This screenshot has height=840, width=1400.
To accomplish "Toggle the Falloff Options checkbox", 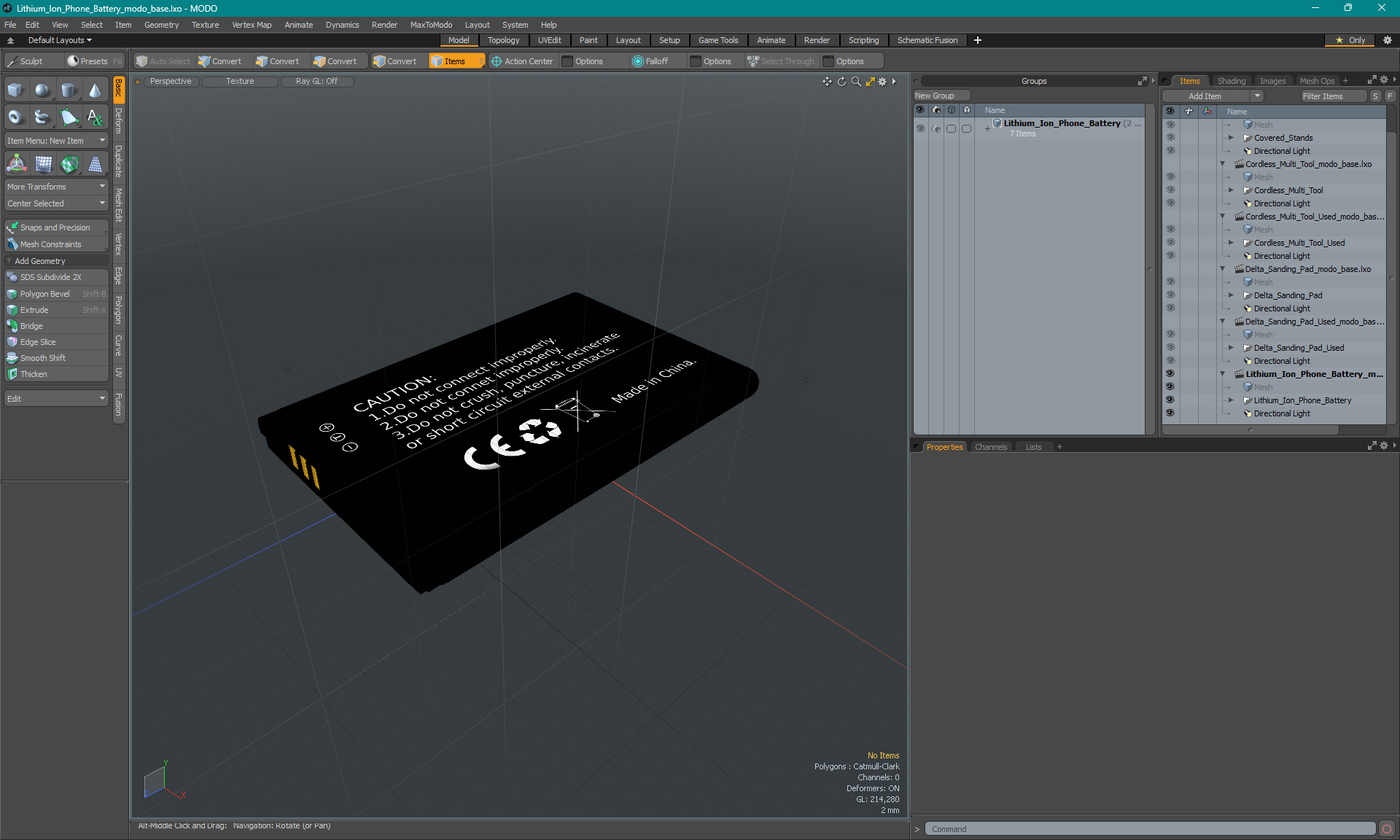I will click(696, 61).
